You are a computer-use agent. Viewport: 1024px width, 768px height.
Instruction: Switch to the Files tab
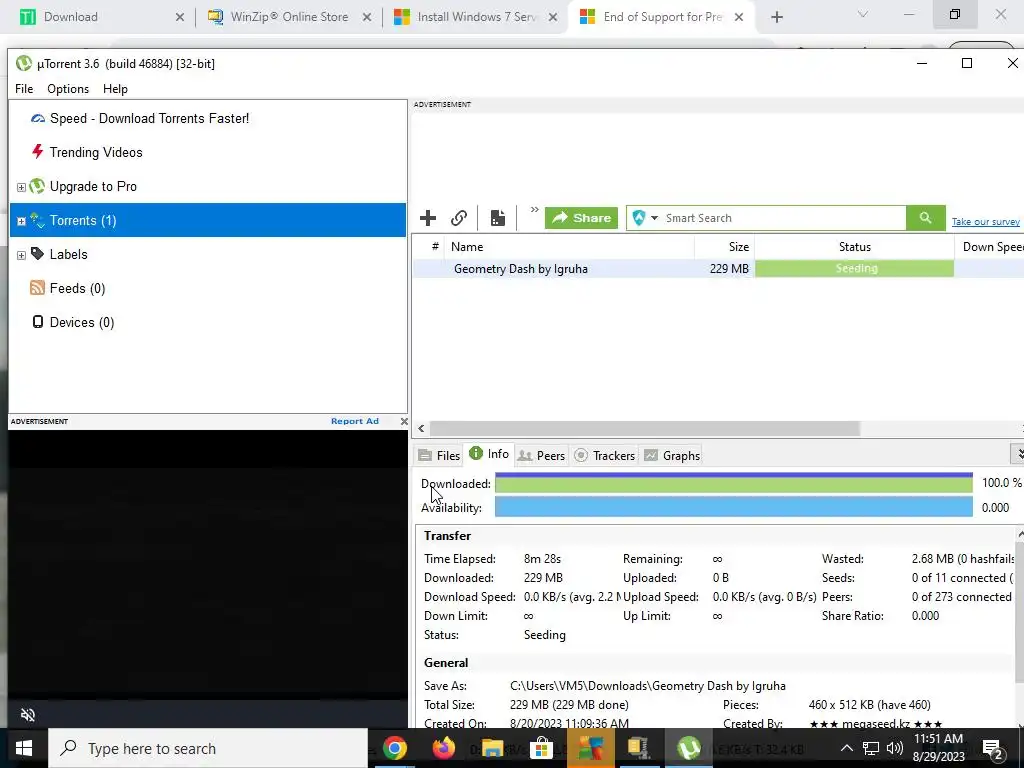click(x=440, y=455)
